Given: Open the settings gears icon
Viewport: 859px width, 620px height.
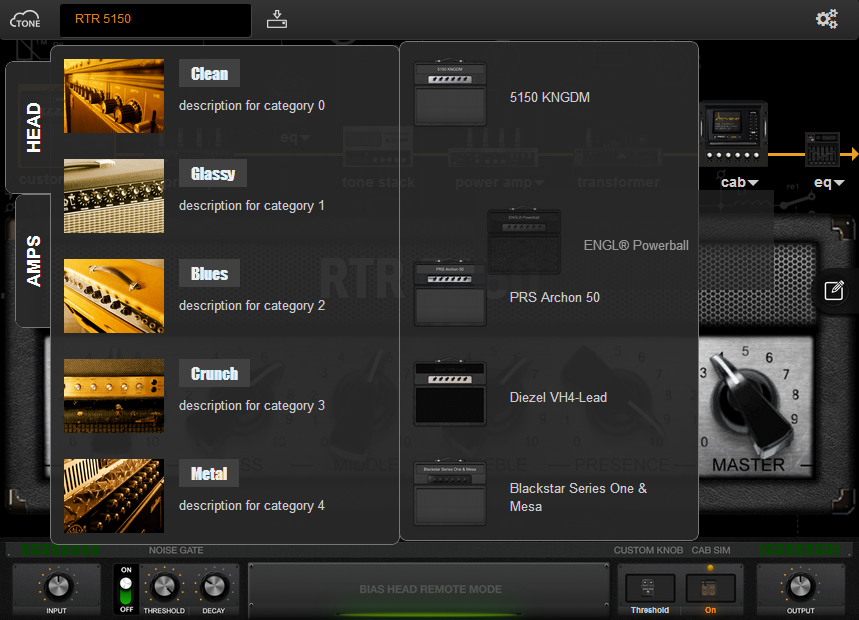Looking at the screenshot, I should click(827, 19).
